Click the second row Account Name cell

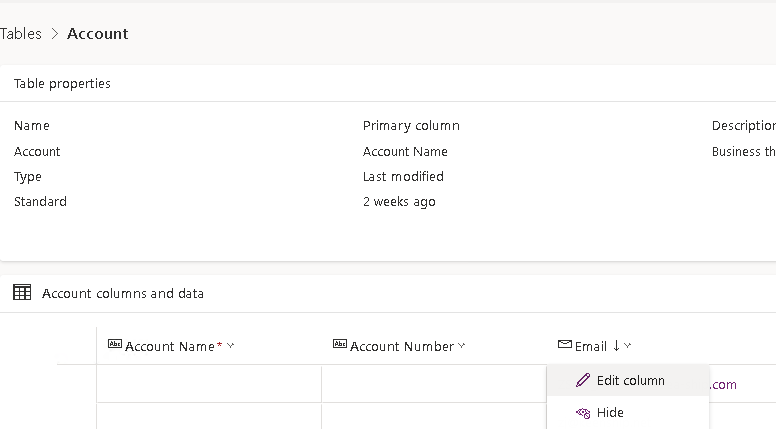[x=208, y=416]
